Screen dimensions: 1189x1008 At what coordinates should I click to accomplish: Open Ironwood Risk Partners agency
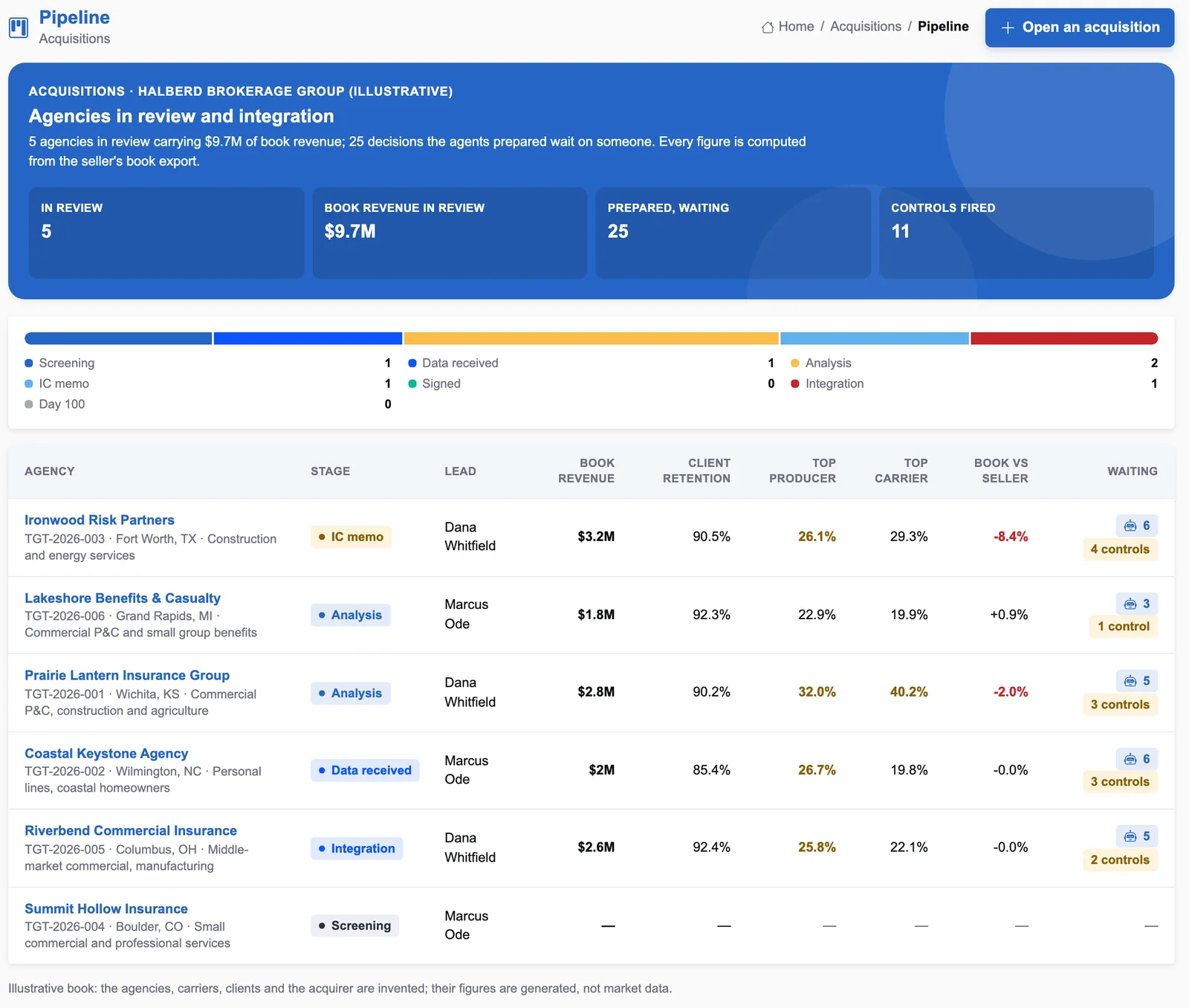100,520
